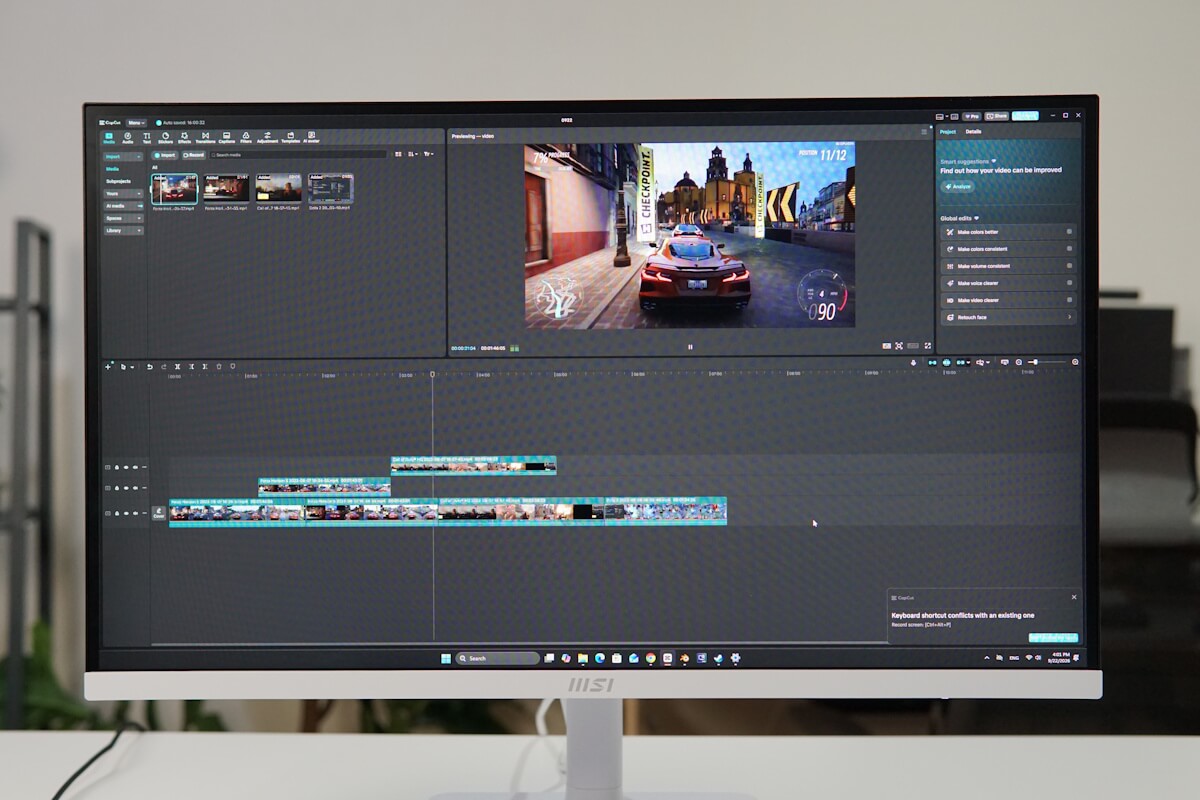
Task: Expand the Yours section
Action: pos(123,193)
